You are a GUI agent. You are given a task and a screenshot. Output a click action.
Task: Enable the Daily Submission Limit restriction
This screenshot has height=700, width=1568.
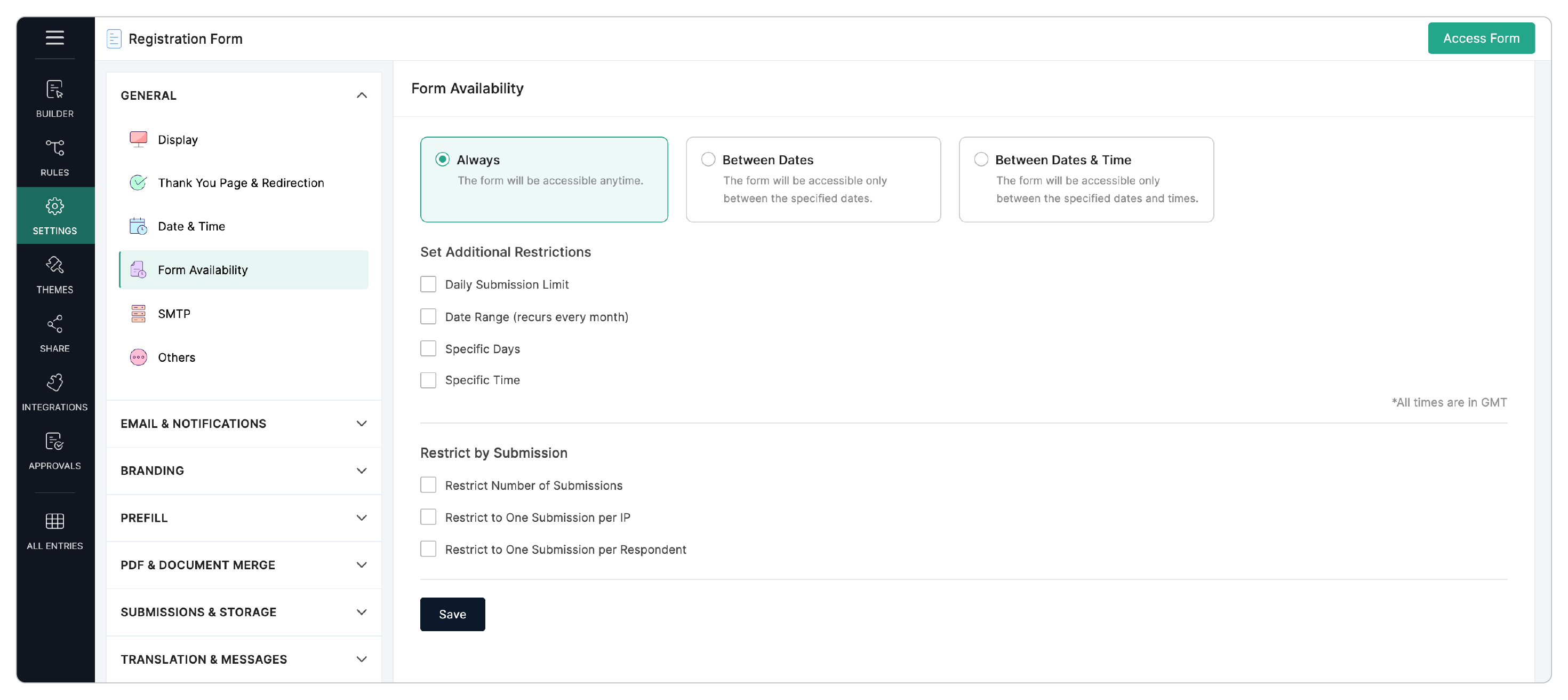pos(428,284)
